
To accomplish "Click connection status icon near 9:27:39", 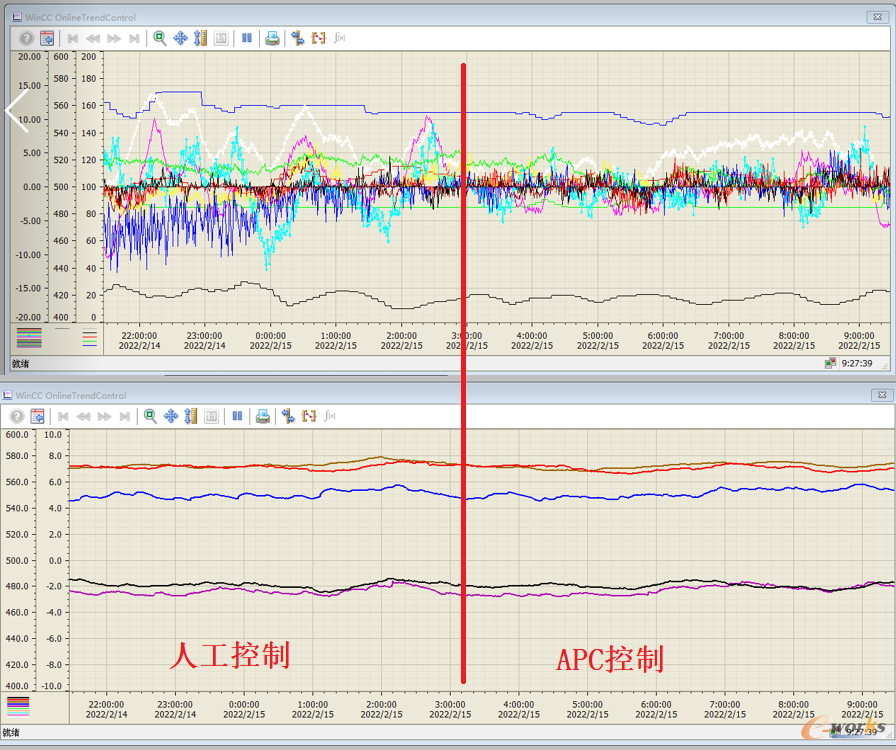I will (830, 363).
